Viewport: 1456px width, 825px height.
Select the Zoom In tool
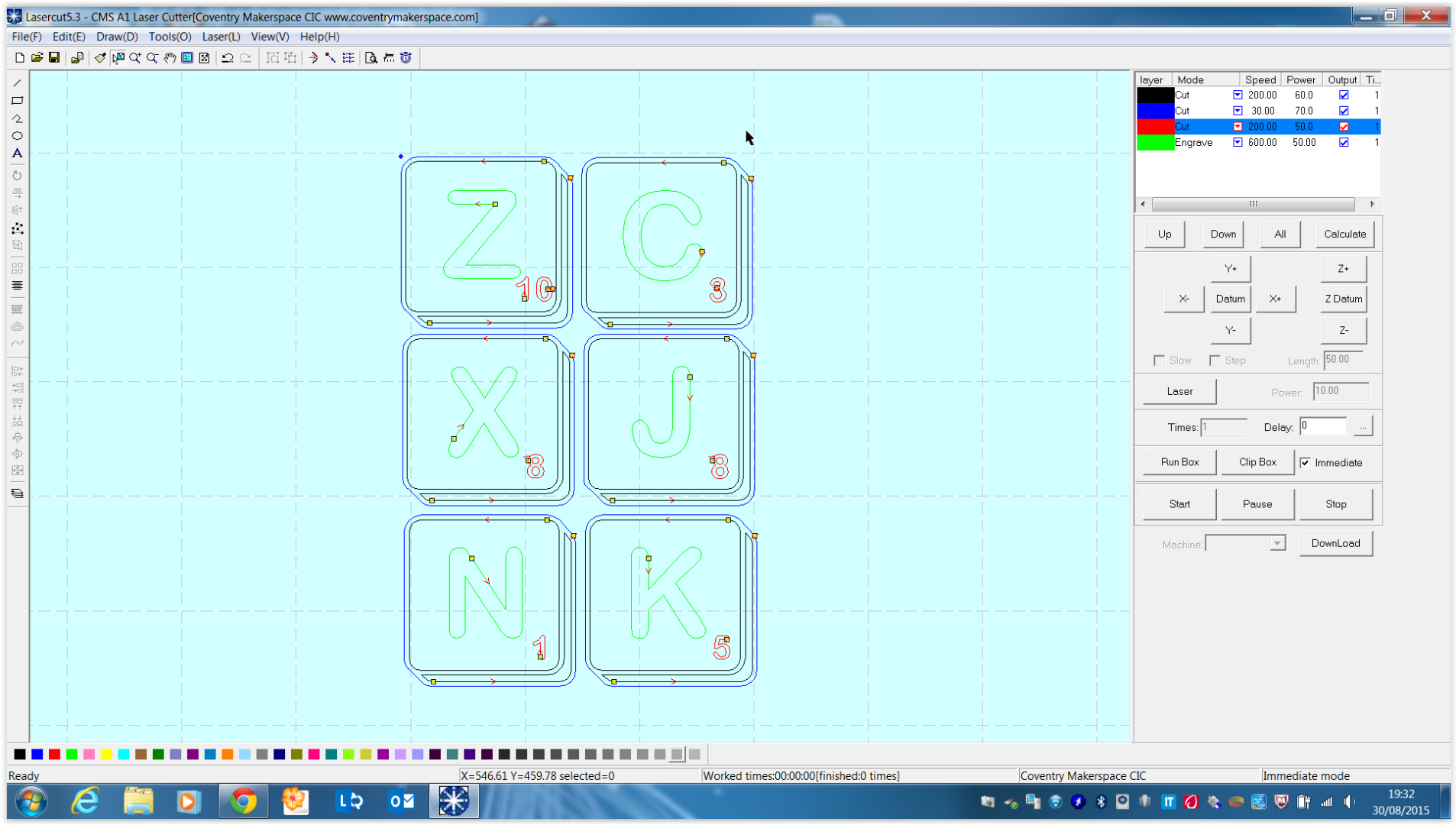135,58
